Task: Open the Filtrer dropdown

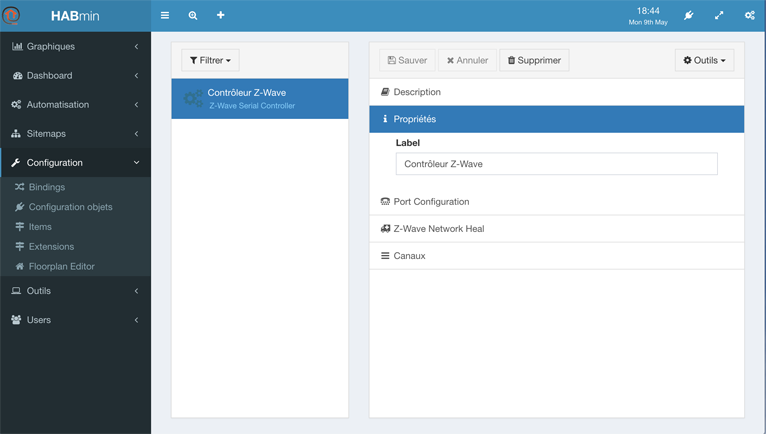Action: click(211, 60)
